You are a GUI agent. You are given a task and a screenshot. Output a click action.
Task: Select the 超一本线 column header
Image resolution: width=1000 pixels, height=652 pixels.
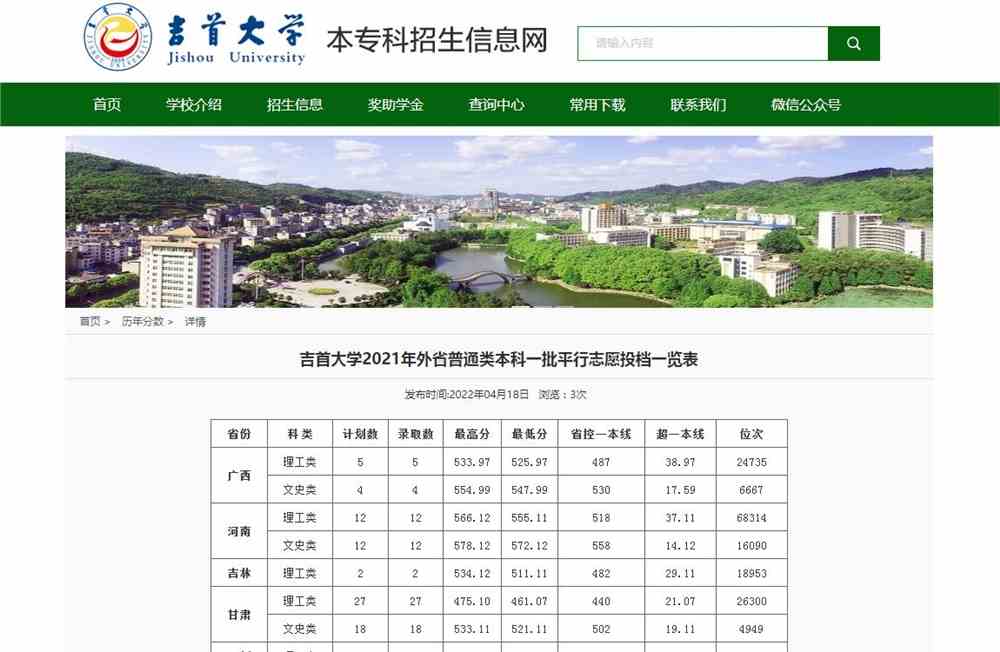[680, 434]
